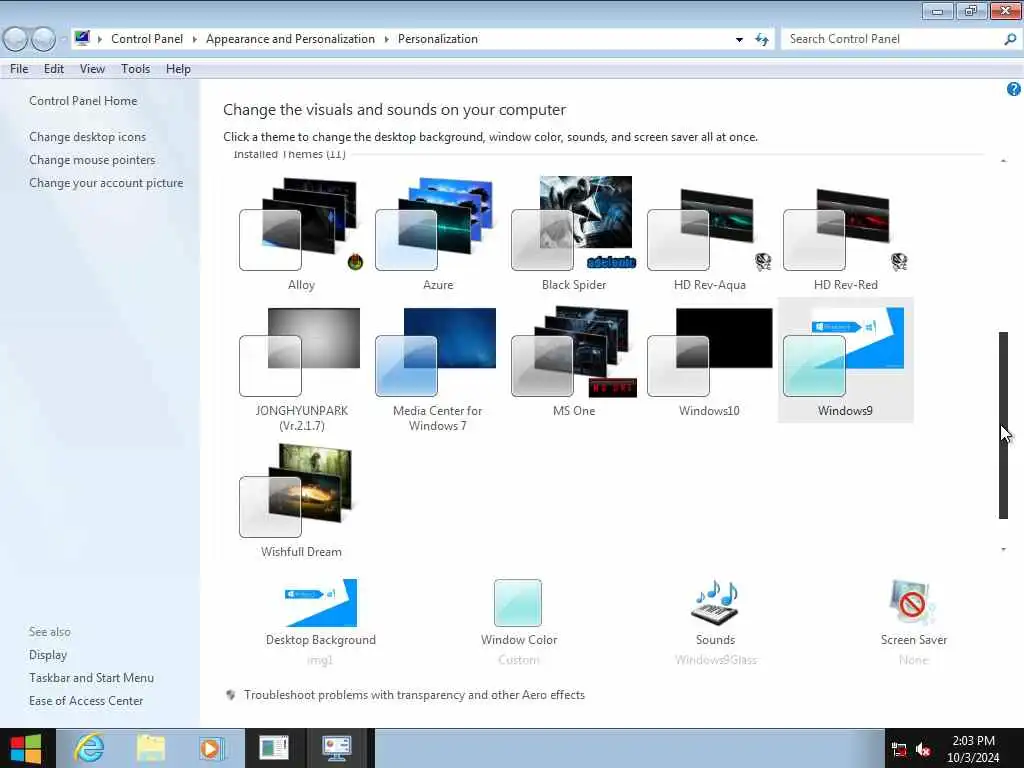The image size is (1024, 768).
Task: Click the themes list scrollbar thumb
Action: pos(1004,425)
